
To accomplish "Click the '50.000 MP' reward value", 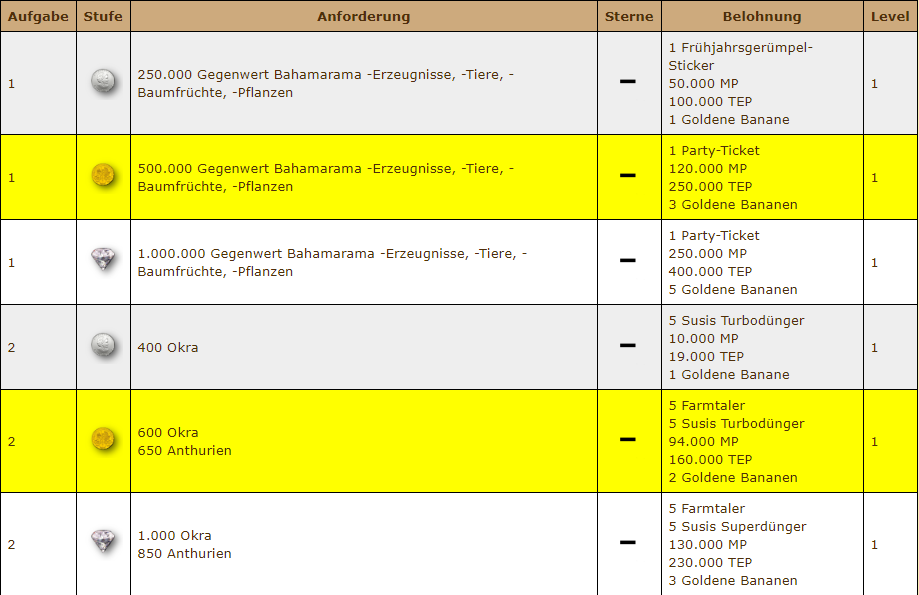I will [703, 84].
